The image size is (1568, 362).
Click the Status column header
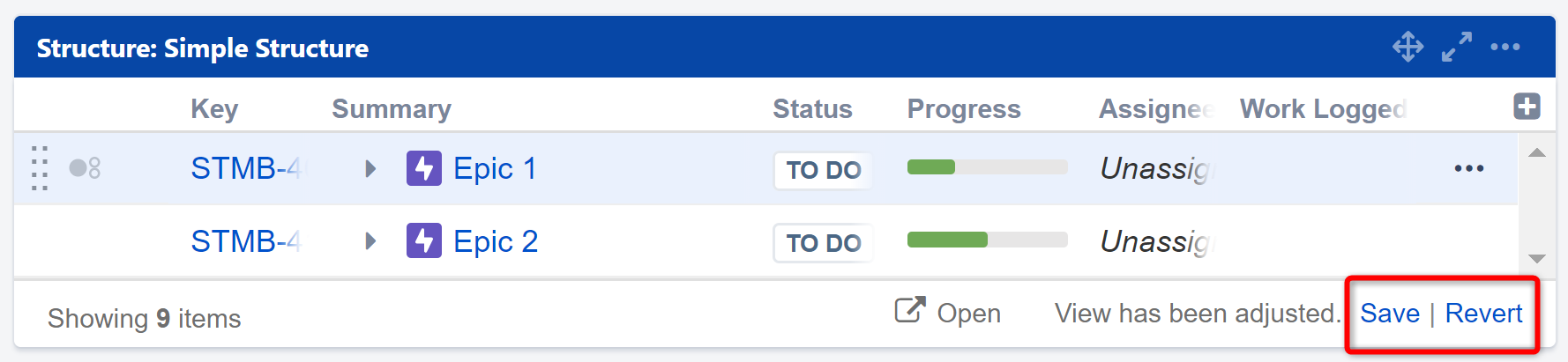click(x=812, y=108)
